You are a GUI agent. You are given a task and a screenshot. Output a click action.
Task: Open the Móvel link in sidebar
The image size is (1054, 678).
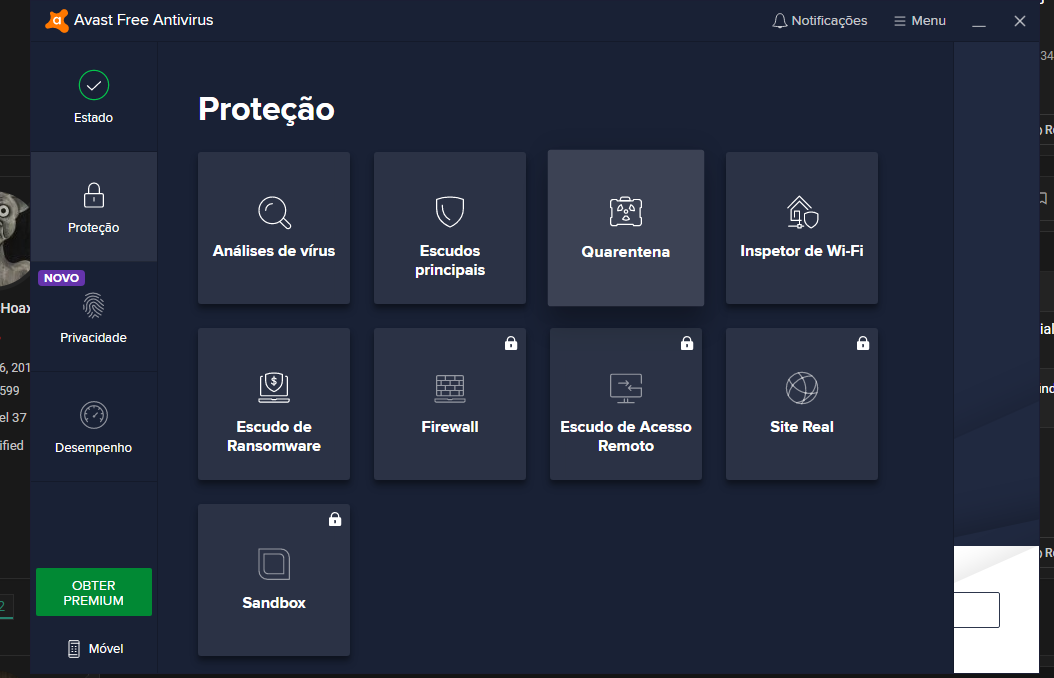tap(95, 648)
